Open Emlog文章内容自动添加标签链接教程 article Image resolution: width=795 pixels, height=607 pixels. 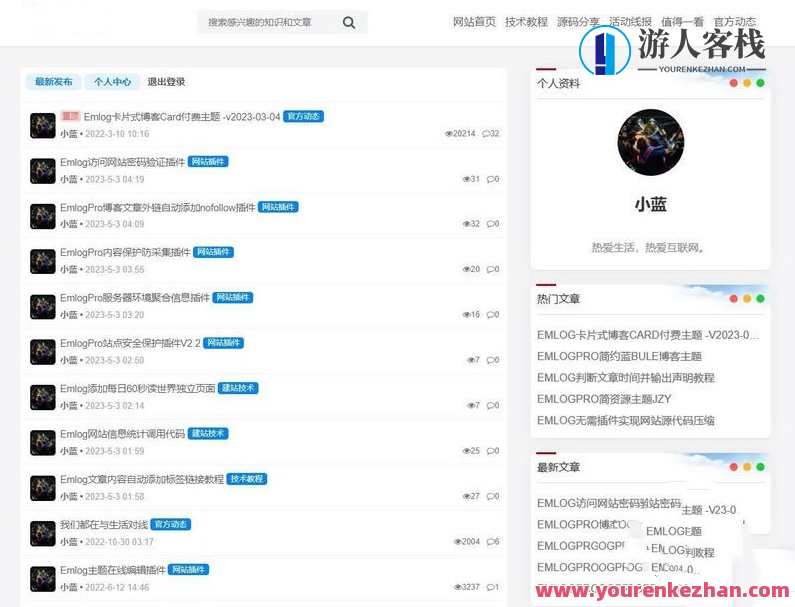(141, 479)
